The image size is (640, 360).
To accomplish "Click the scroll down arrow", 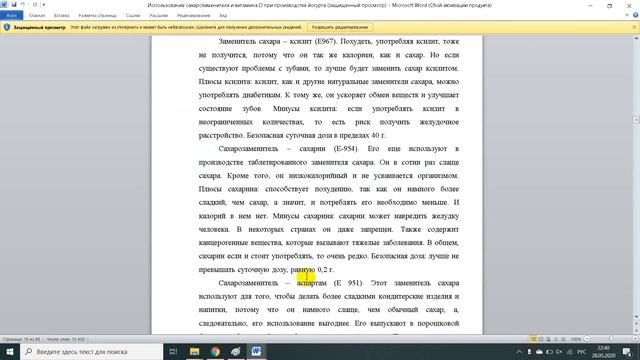I will pos(636,317).
